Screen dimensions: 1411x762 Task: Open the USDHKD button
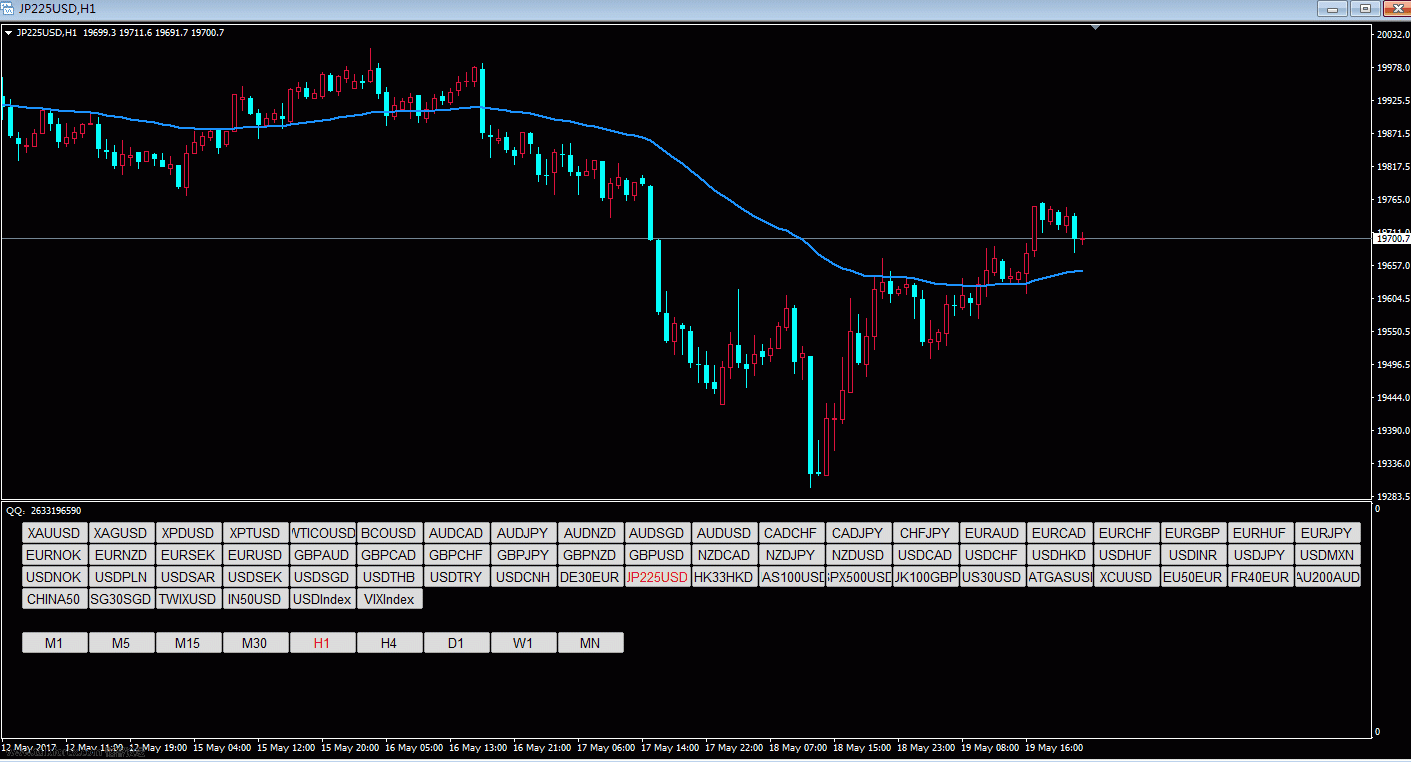coord(1059,555)
